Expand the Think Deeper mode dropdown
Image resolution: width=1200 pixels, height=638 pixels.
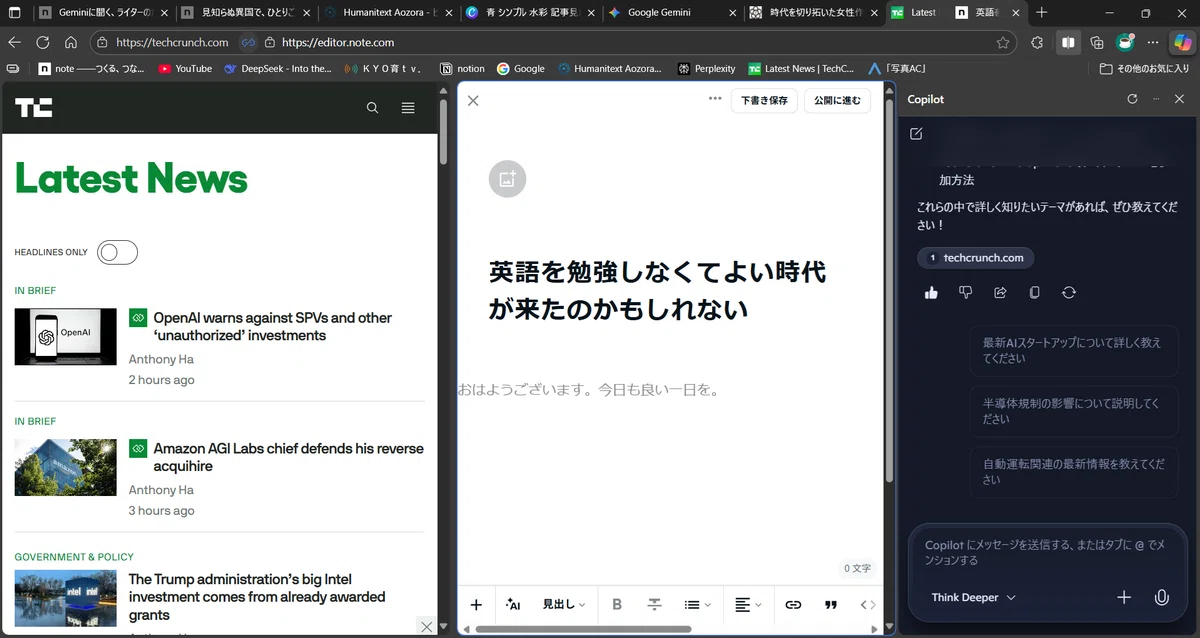(x=973, y=597)
